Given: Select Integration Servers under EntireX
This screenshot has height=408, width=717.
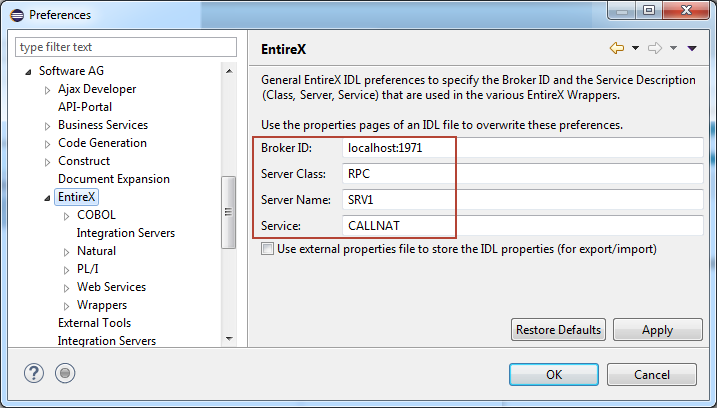Looking at the screenshot, I should pyautogui.click(x=126, y=233).
